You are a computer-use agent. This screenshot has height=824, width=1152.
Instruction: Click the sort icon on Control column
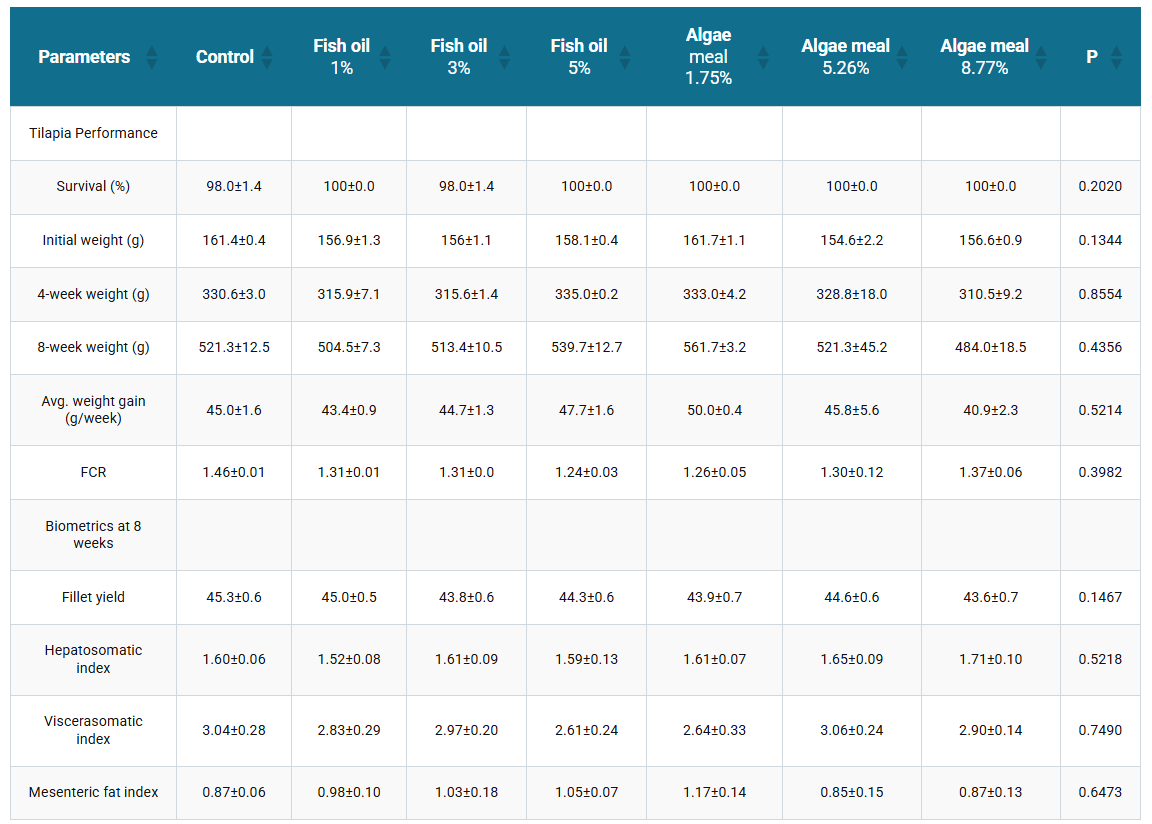coord(266,57)
